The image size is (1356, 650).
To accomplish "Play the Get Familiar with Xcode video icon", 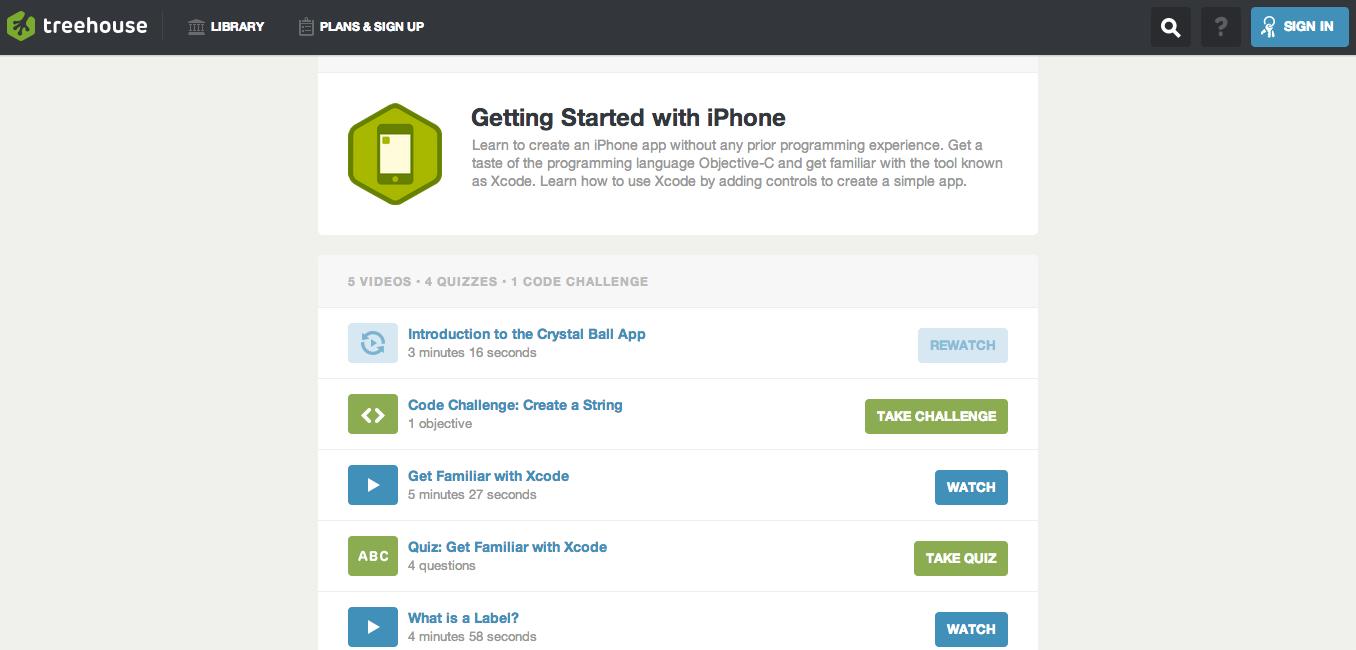I will (x=373, y=486).
